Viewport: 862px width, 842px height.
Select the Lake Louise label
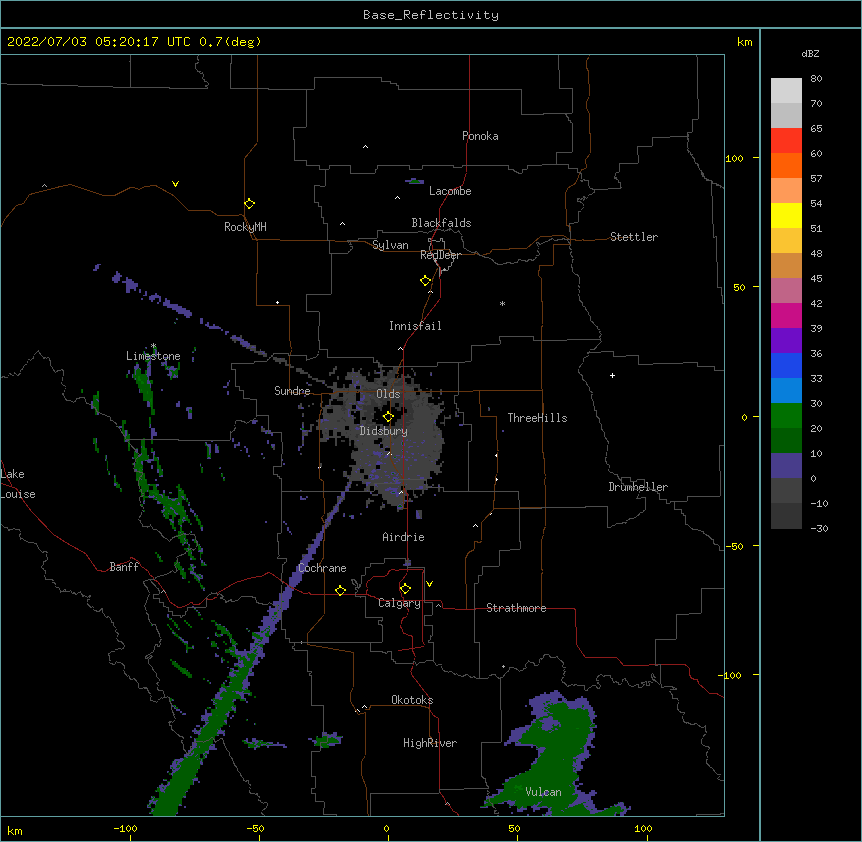(18, 484)
